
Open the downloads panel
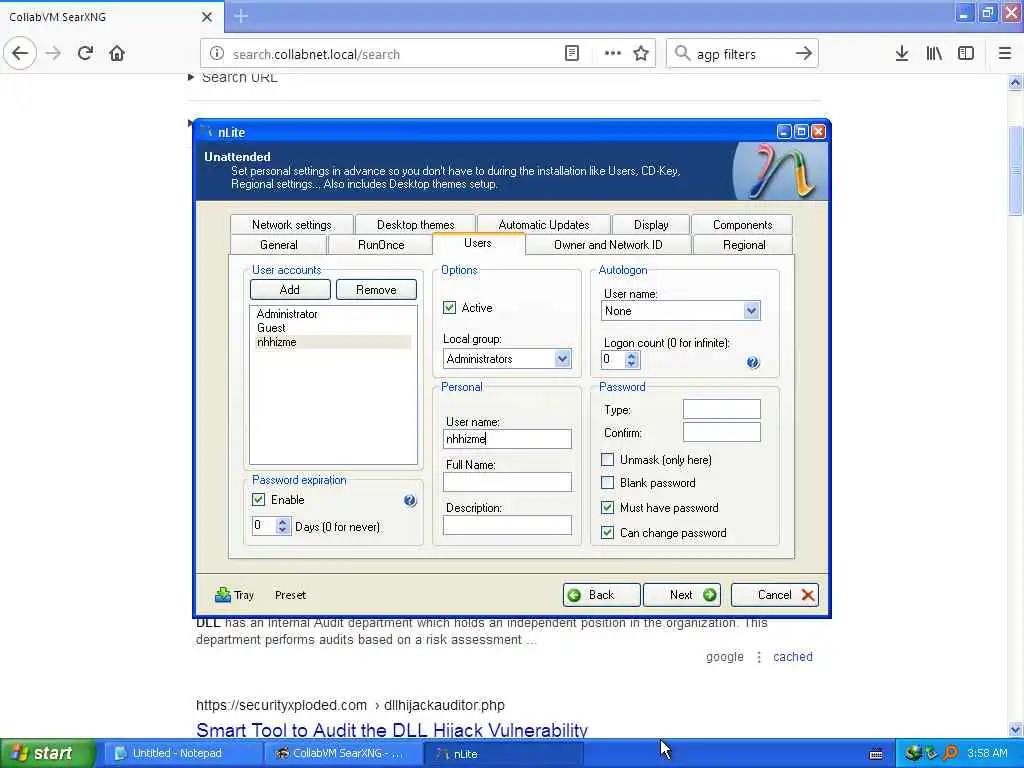[902, 54]
